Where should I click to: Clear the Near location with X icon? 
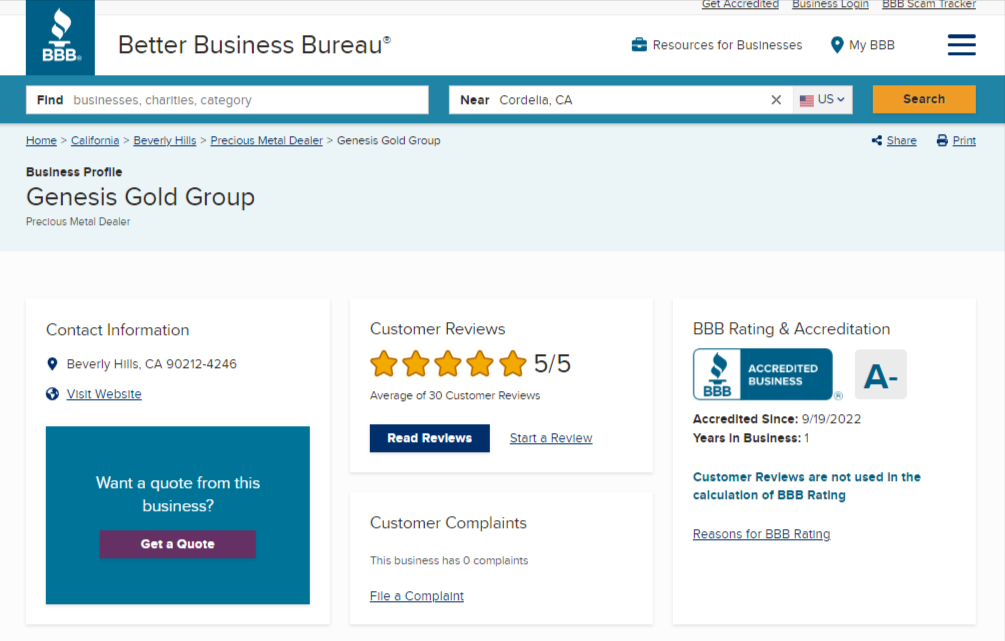pyautogui.click(x=776, y=100)
